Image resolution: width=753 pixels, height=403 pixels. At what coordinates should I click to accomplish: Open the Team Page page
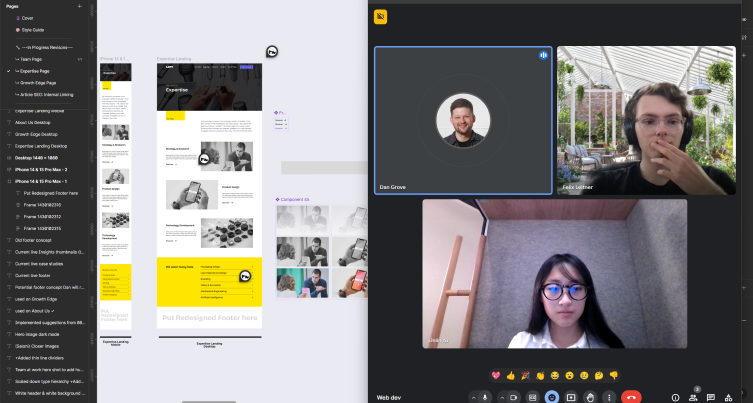[x=31, y=59]
